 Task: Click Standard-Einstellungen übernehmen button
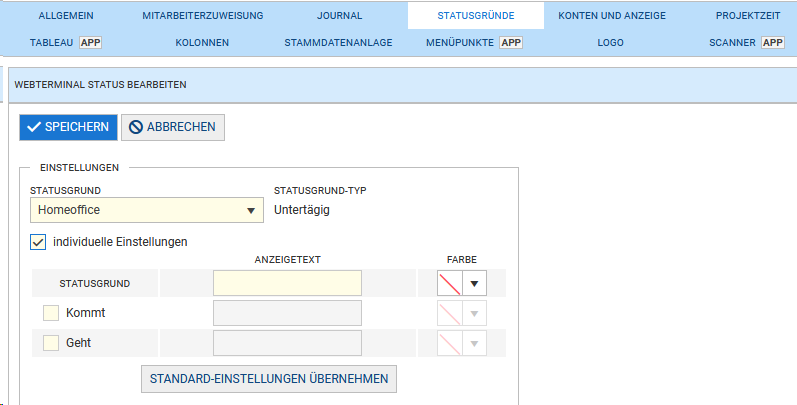coord(269,379)
